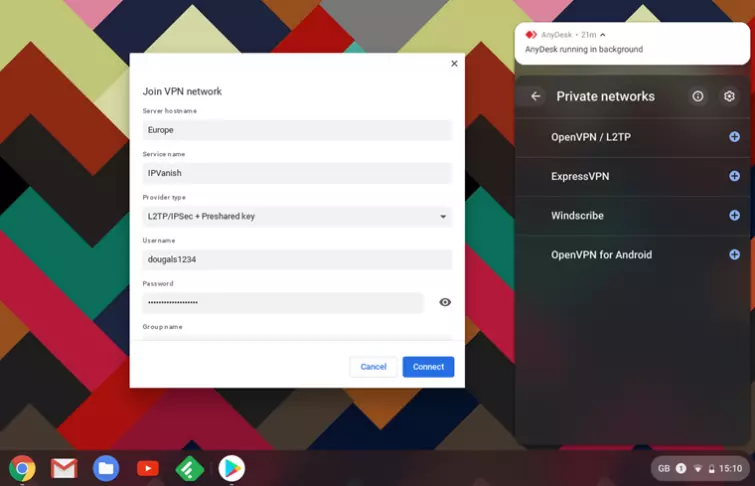Add an OpenVPN / L2TP connection
755x486 pixels.
click(734, 137)
